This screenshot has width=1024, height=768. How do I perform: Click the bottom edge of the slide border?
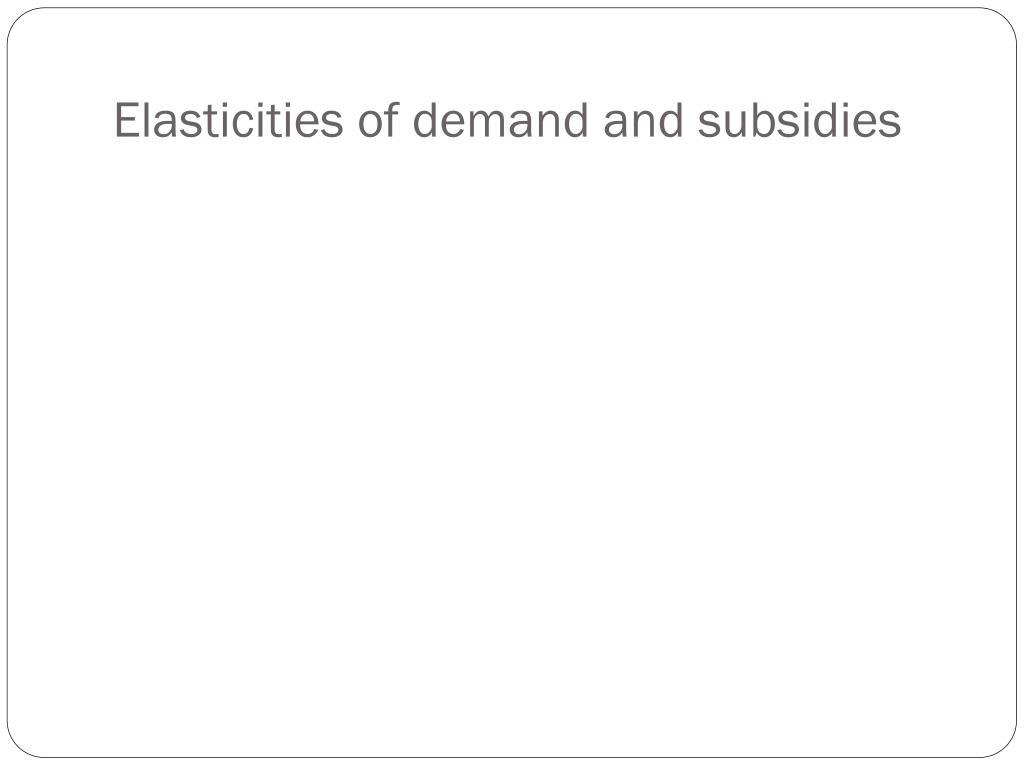512,758
